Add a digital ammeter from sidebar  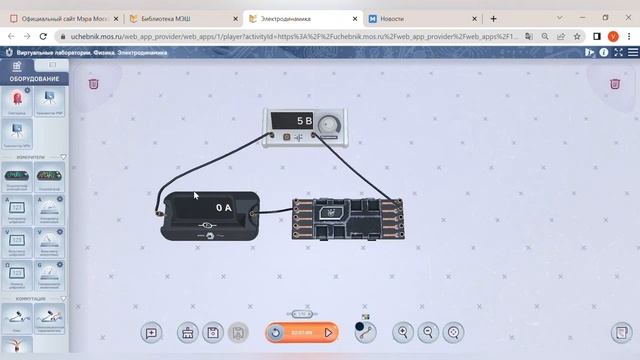[x=17, y=209]
